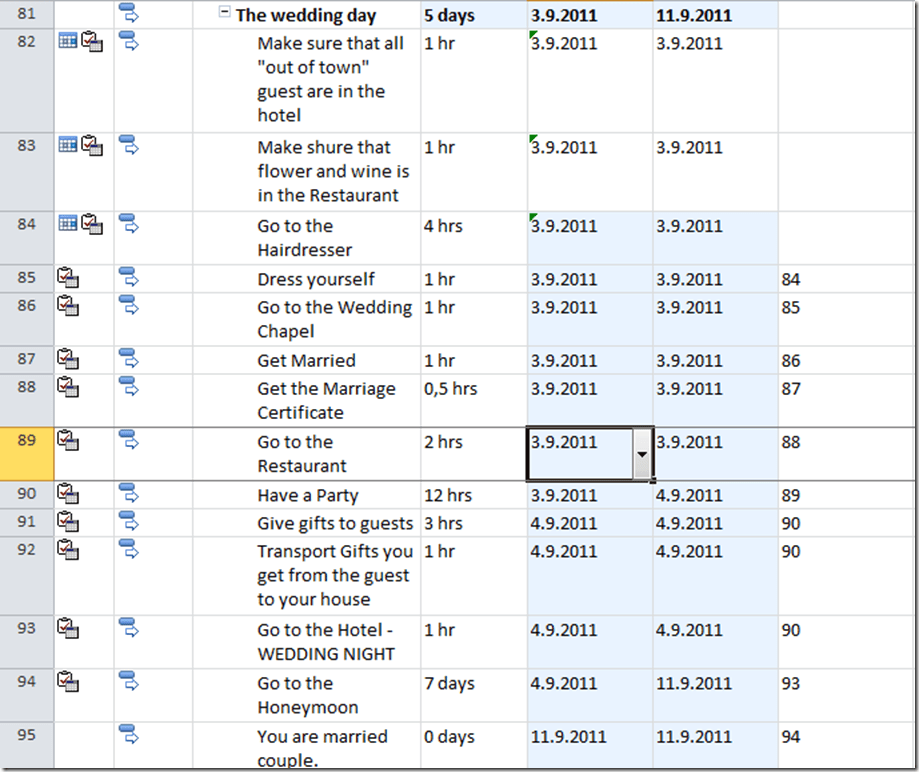The width and height of the screenshot is (919, 772).
Task: Select the finish date of the "Dress yourself" task
Action: pos(689,279)
